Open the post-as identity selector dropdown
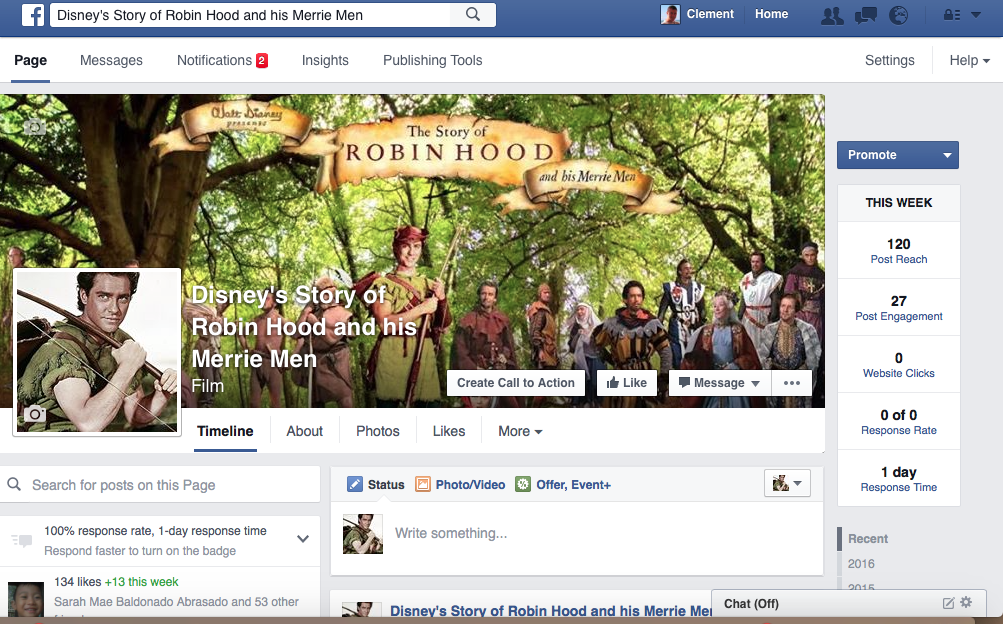The image size is (1003, 624). click(x=787, y=483)
